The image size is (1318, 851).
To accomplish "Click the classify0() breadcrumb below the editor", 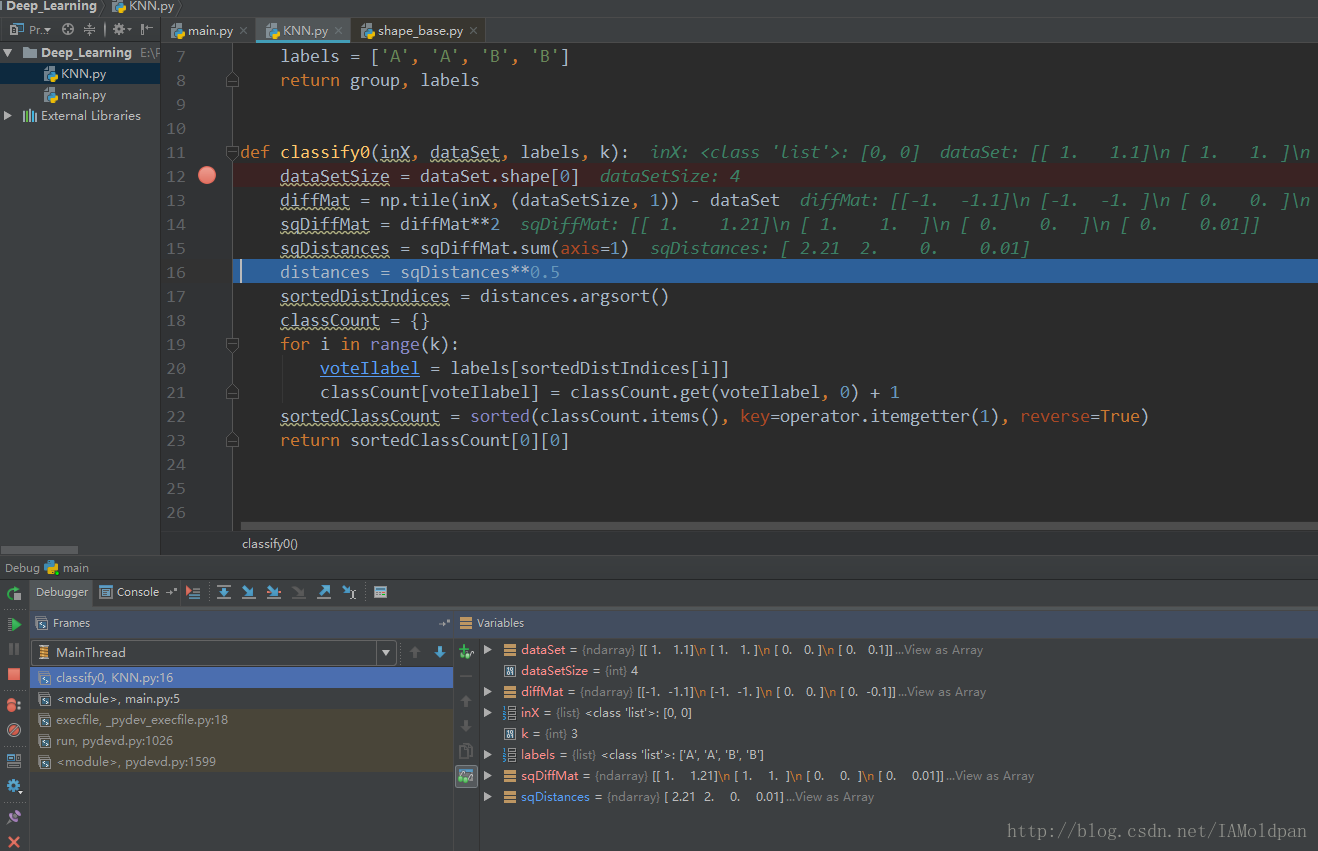I will (270, 544).
